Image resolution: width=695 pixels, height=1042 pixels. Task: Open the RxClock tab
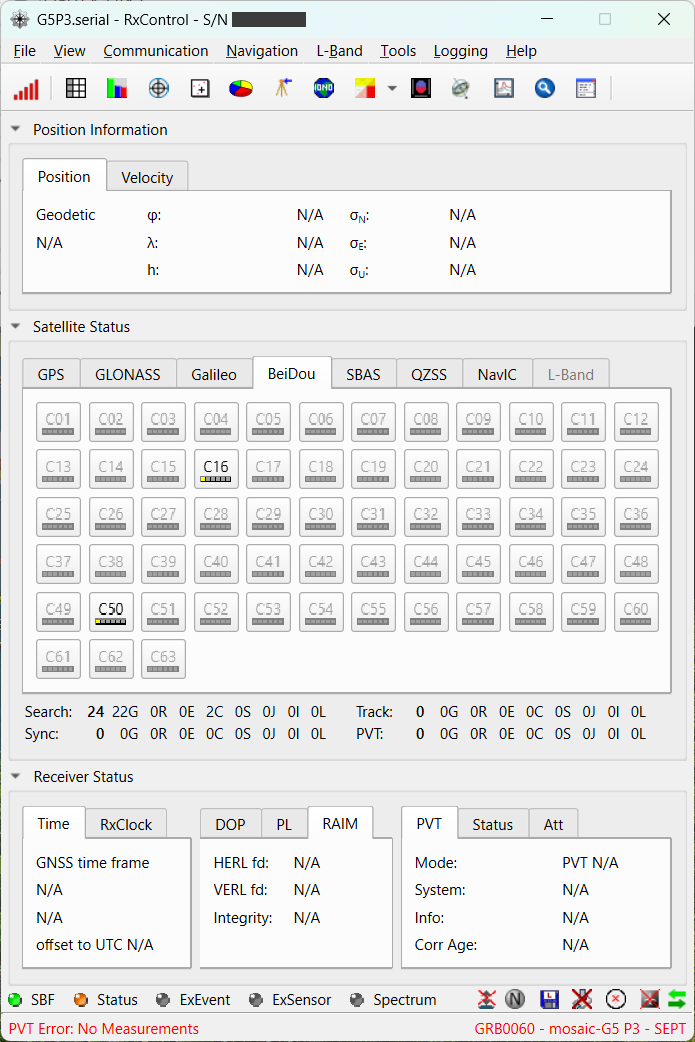[126, 825]
